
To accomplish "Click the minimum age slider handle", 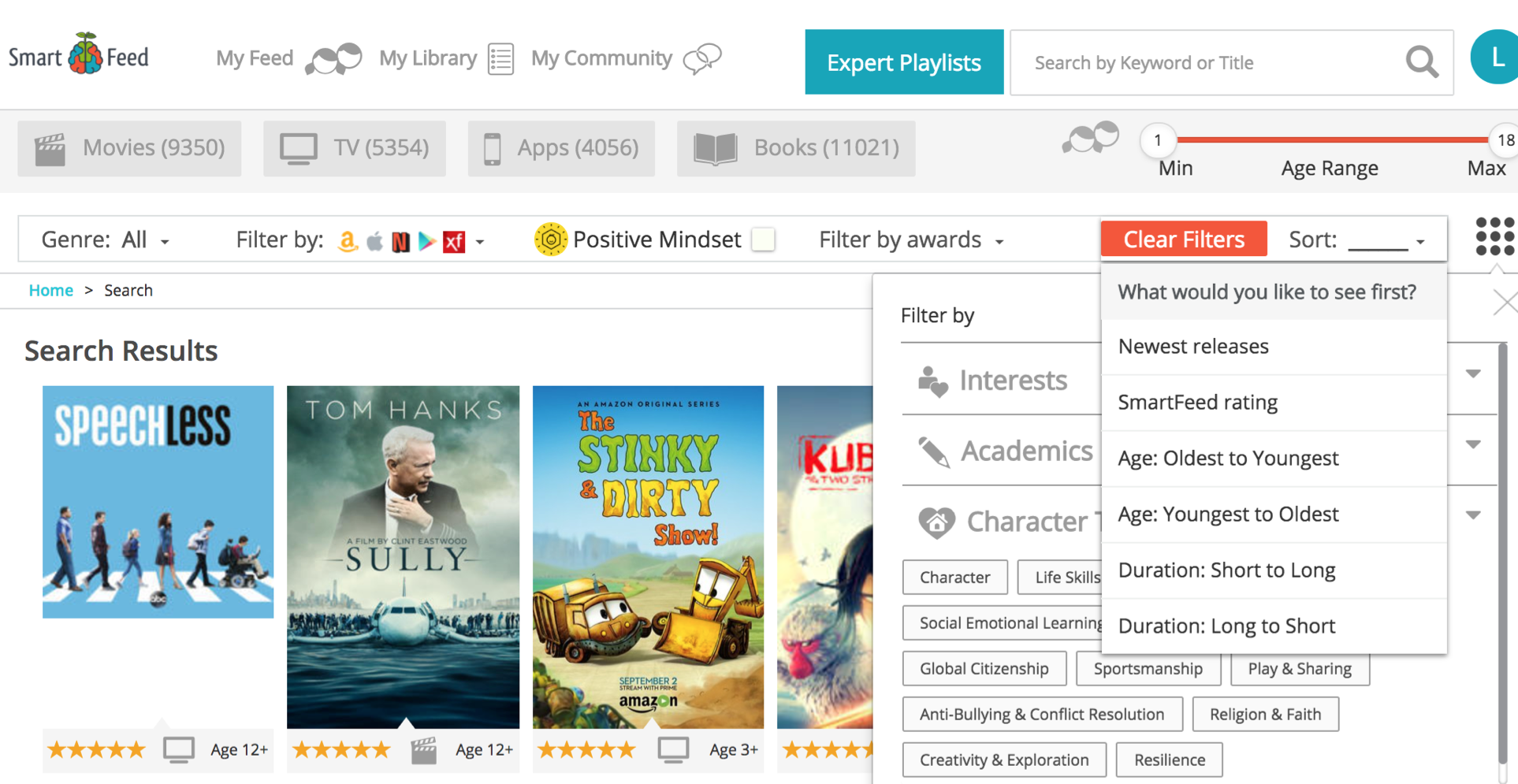I will pos(1157,140).
